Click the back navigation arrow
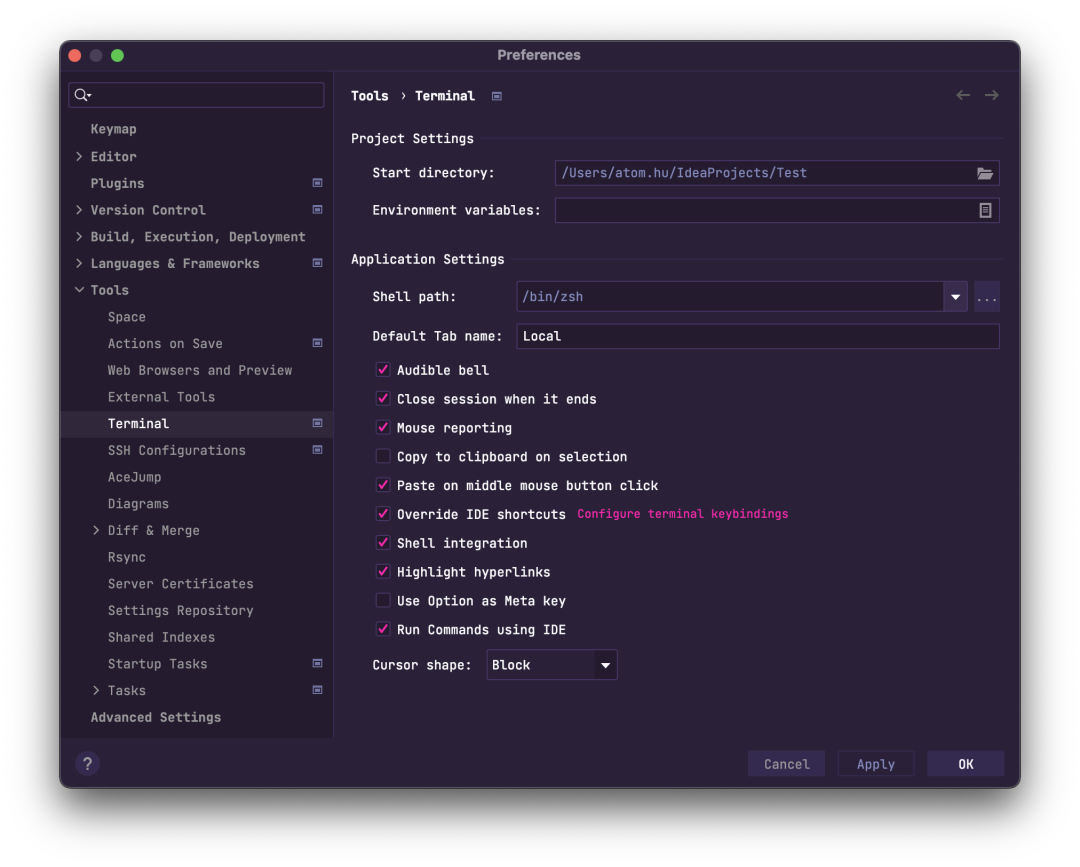 pyautogui.click(x=962, y=94)
